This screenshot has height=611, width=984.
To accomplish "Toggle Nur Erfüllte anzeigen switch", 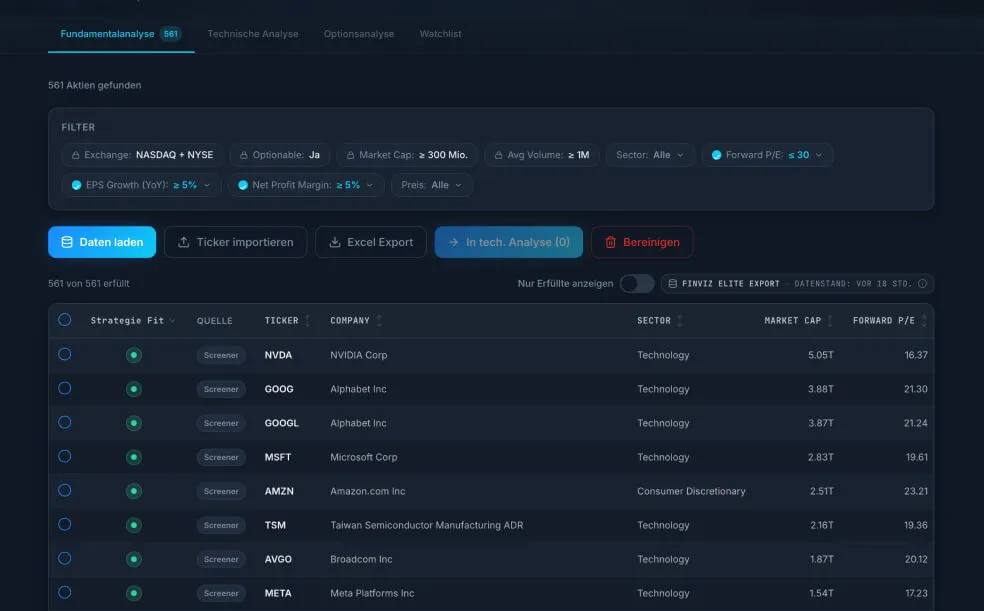I will tap(637, 284).
